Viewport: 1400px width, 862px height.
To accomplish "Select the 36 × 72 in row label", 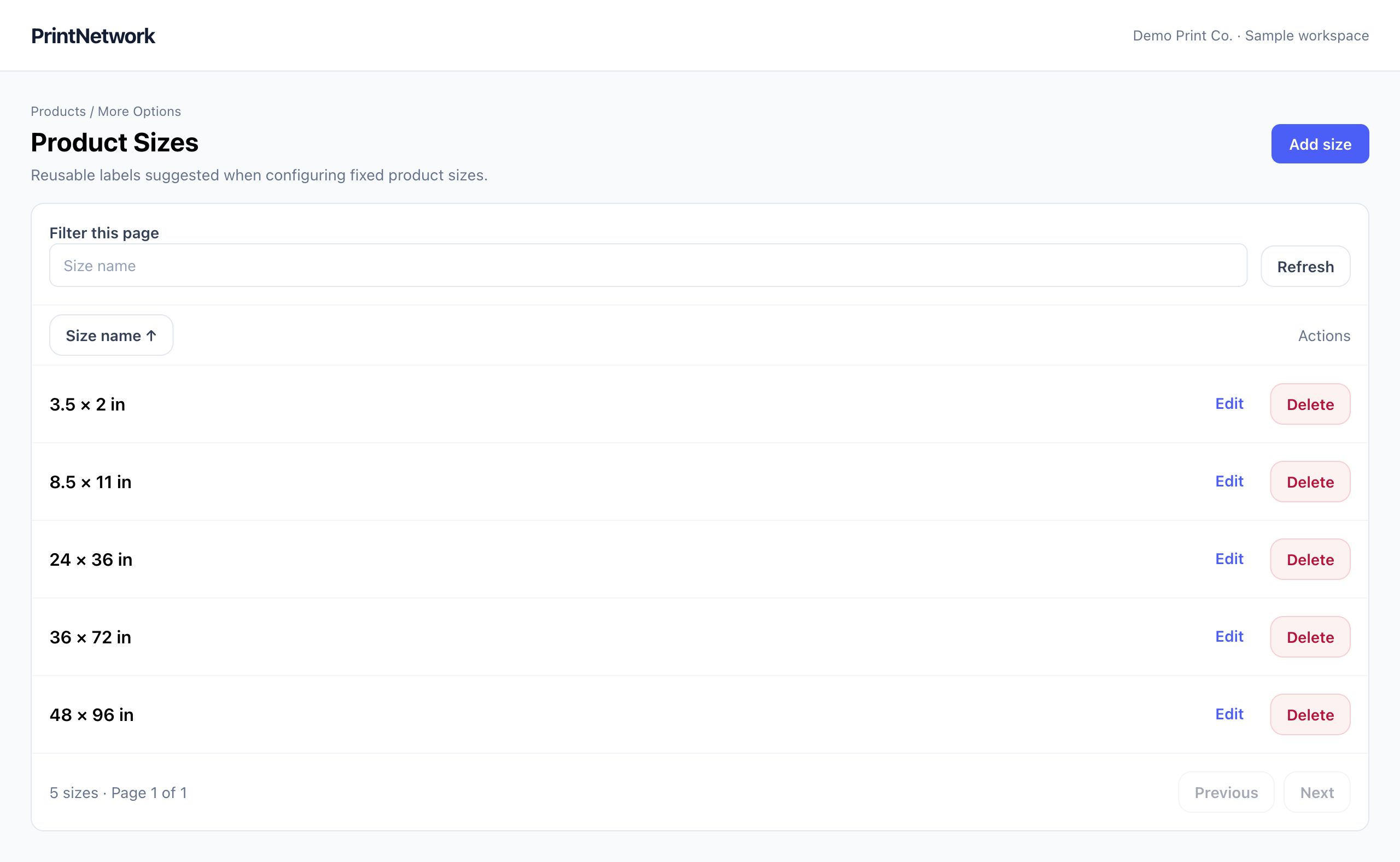I will (x=91, y=637).
